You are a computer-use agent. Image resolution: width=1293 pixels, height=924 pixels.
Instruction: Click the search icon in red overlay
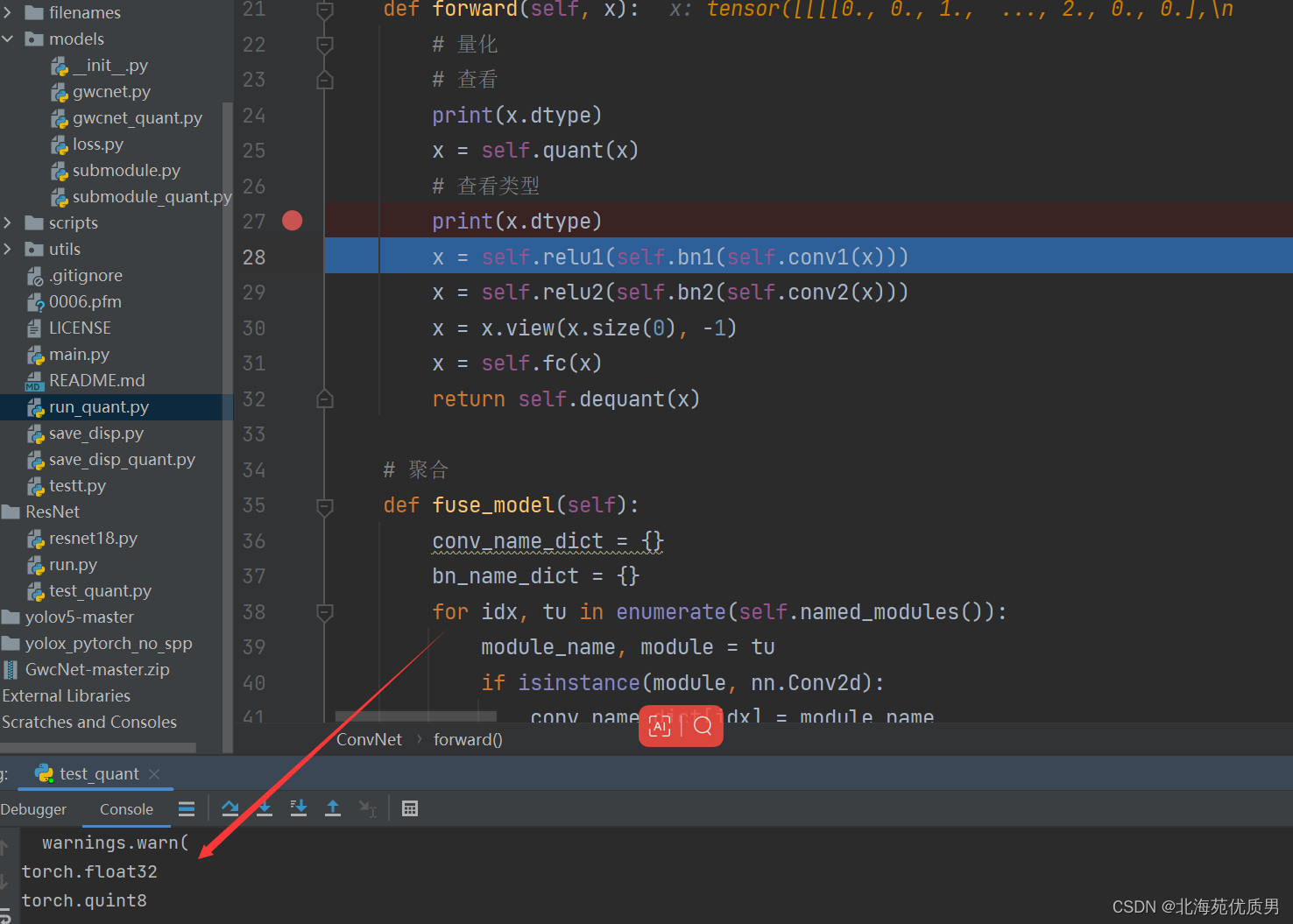pyautogui.click(x=703, y=725)
